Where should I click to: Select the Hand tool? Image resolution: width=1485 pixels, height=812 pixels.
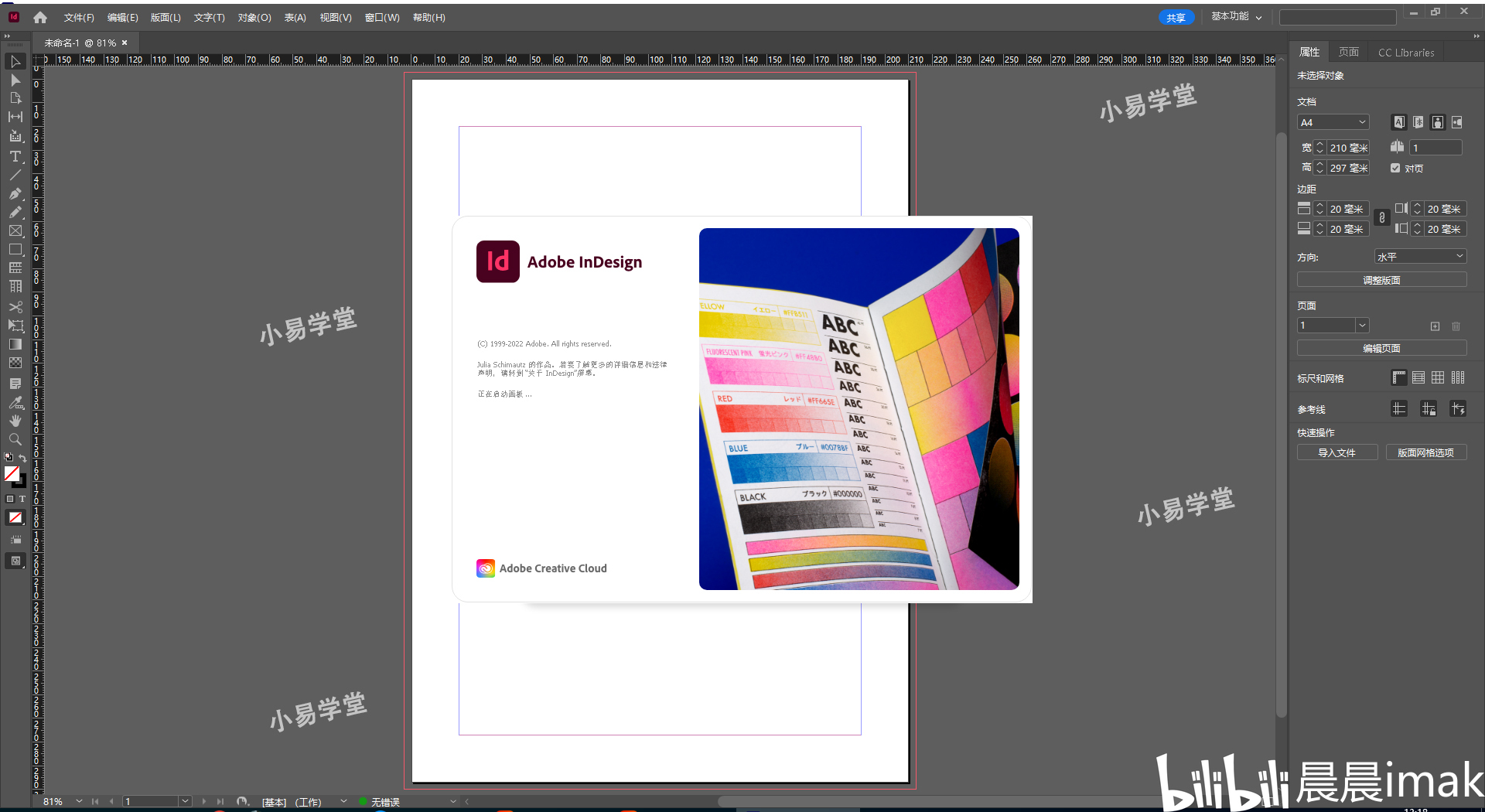click(x=15, y=421)
